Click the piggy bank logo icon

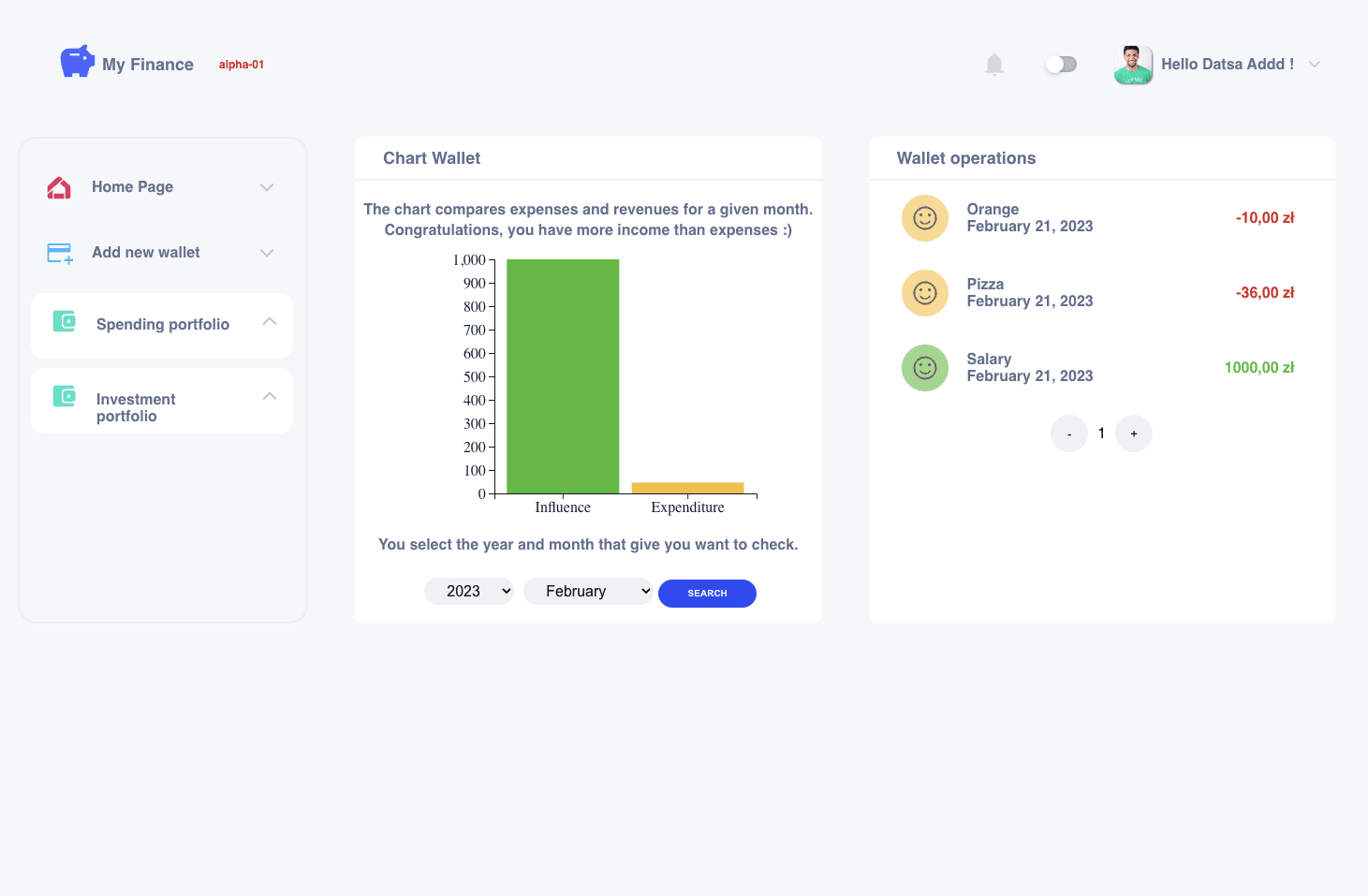pos(77,62)
